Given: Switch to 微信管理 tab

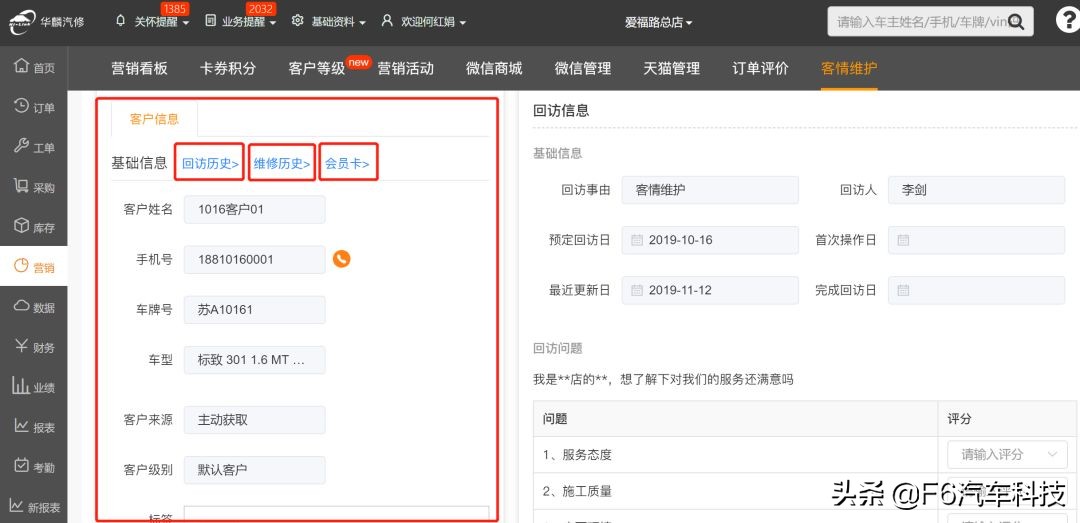Looking at the screenshot, I should [x=583, y=68].
